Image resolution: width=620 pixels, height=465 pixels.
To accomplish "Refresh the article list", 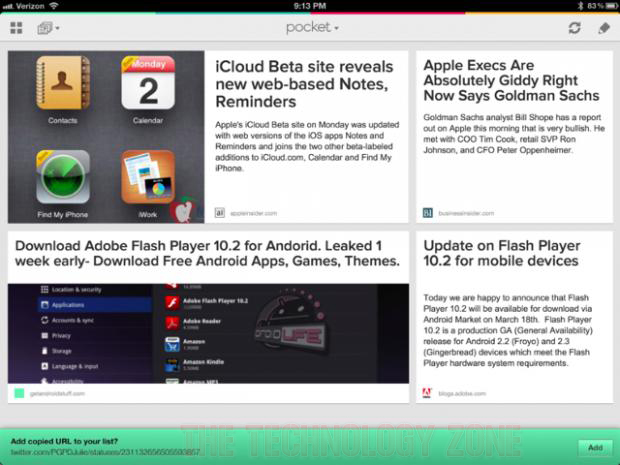I will tap(575, 28).
